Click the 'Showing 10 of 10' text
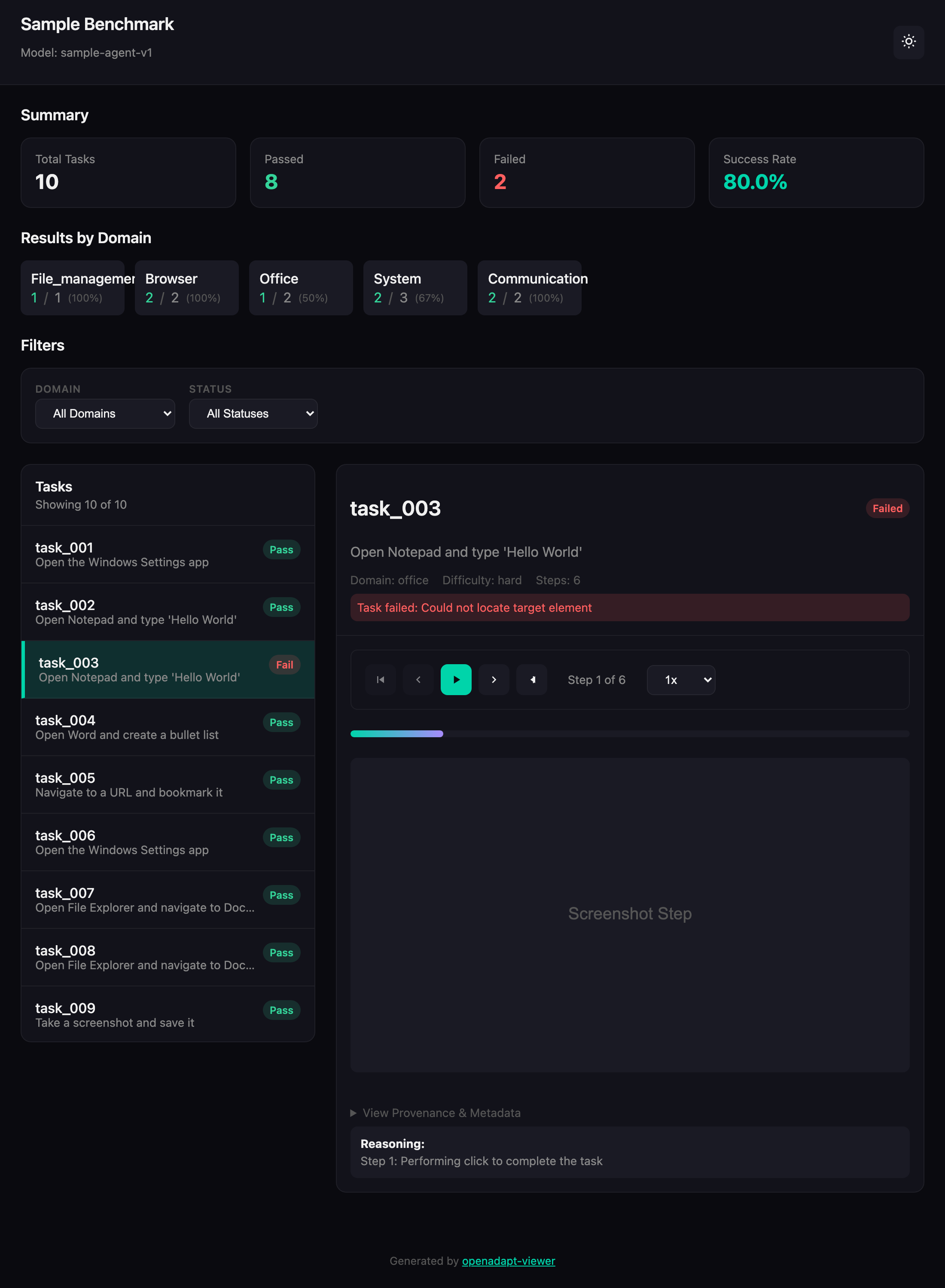945x1288 pixels. click(81, 505)
